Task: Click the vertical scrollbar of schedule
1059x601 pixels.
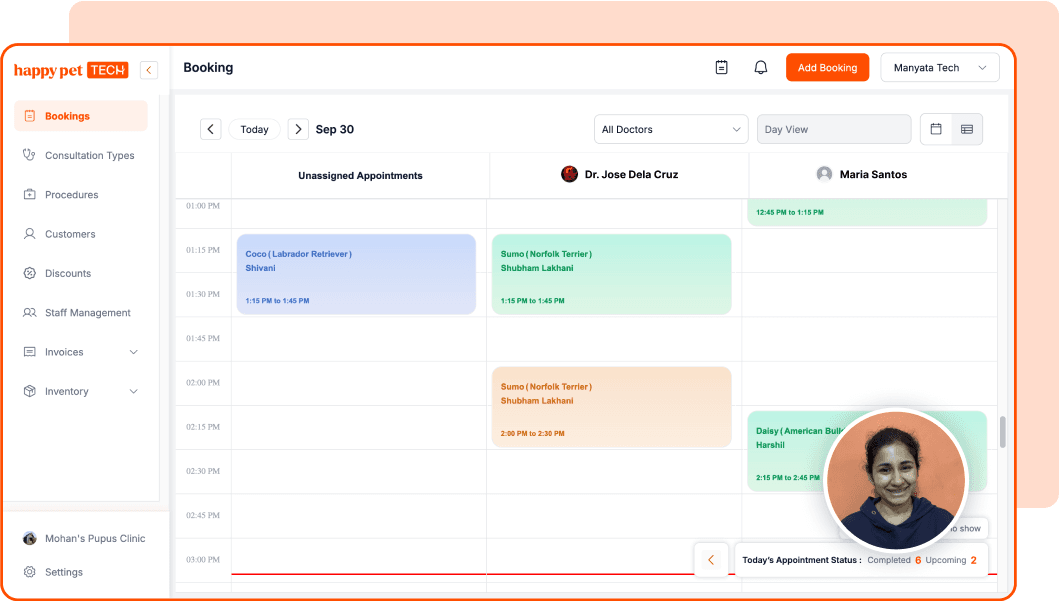Action: point(1002,432)
